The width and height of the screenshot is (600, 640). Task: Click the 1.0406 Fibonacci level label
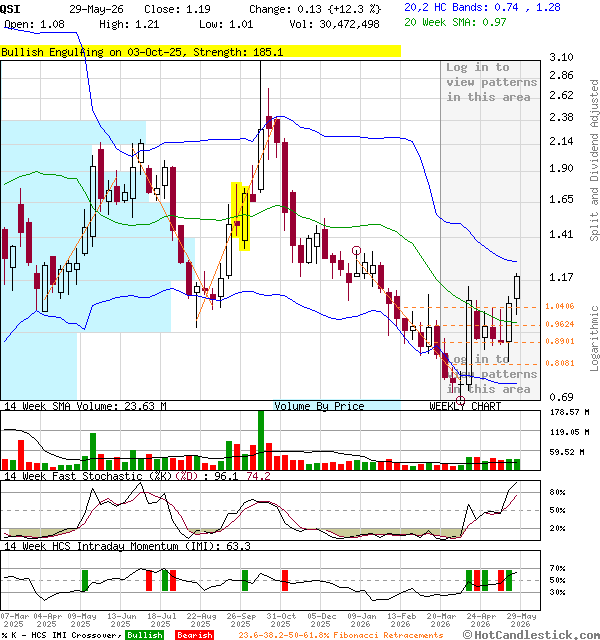tap(560, 306)
